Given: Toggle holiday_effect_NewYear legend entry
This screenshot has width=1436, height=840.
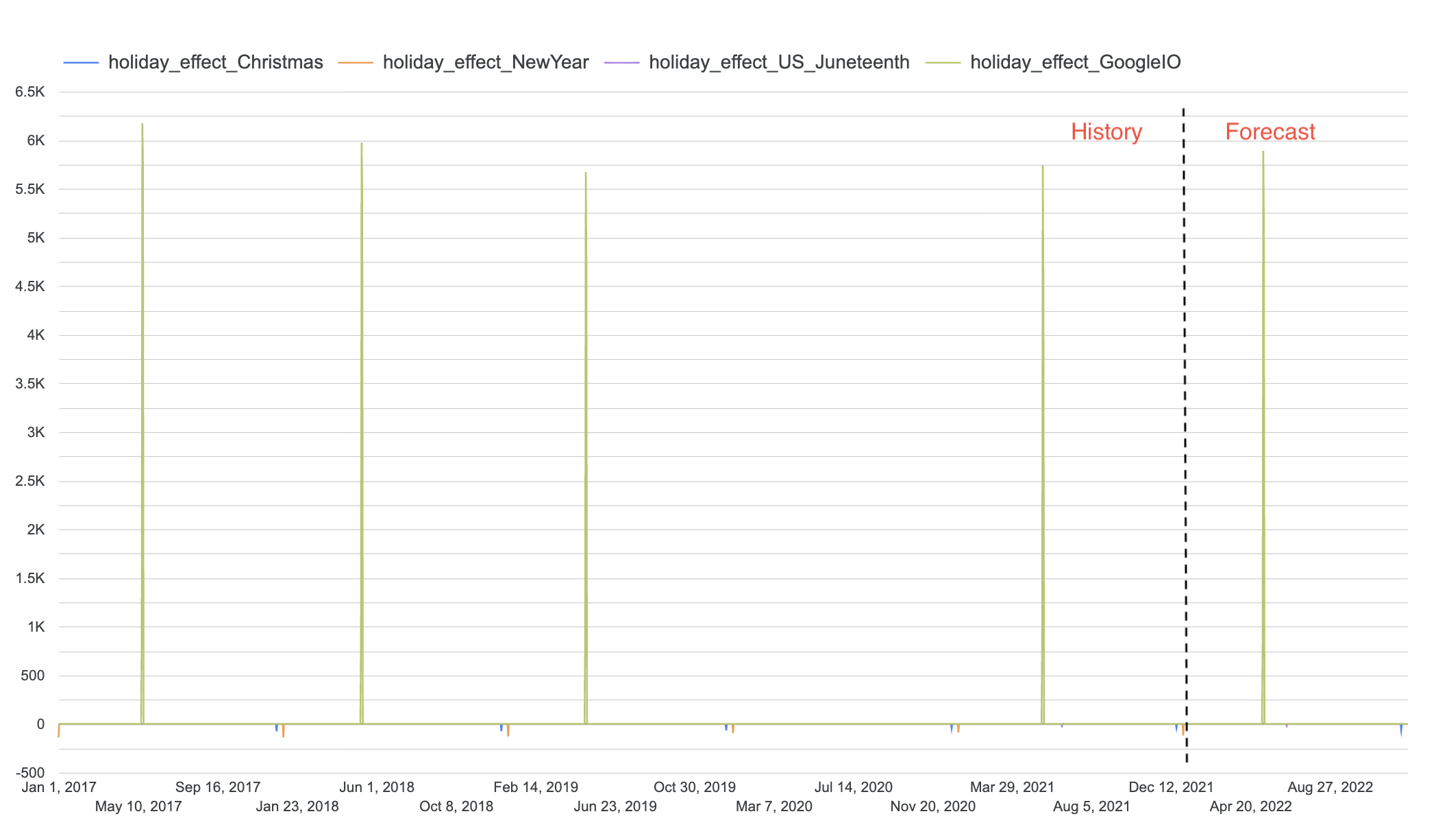Looking at the screenshot, I should point(485,62).
